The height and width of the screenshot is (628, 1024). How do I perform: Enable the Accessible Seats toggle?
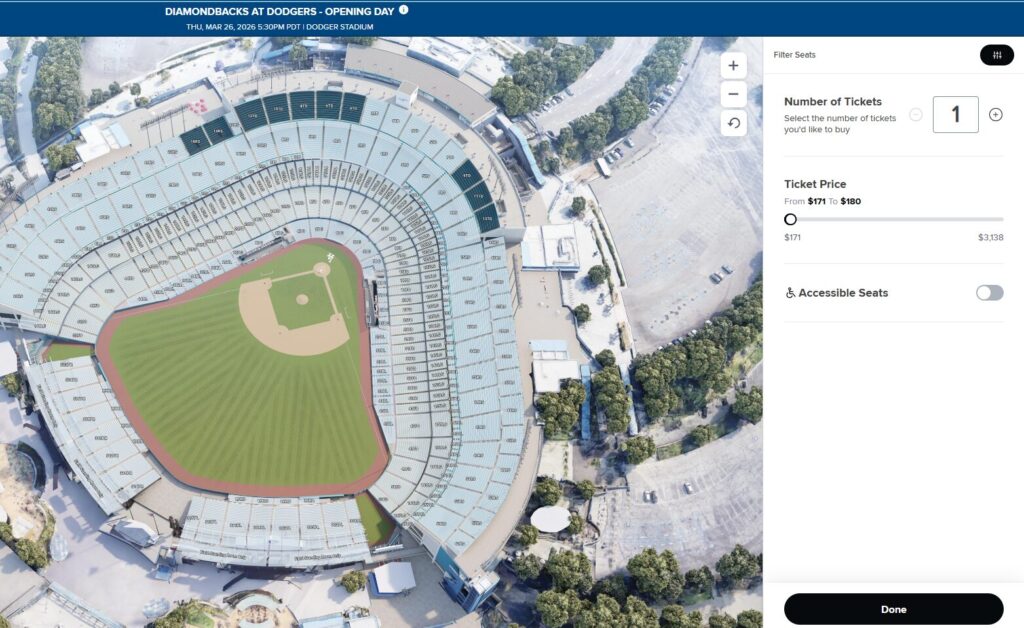pos(989,293)
